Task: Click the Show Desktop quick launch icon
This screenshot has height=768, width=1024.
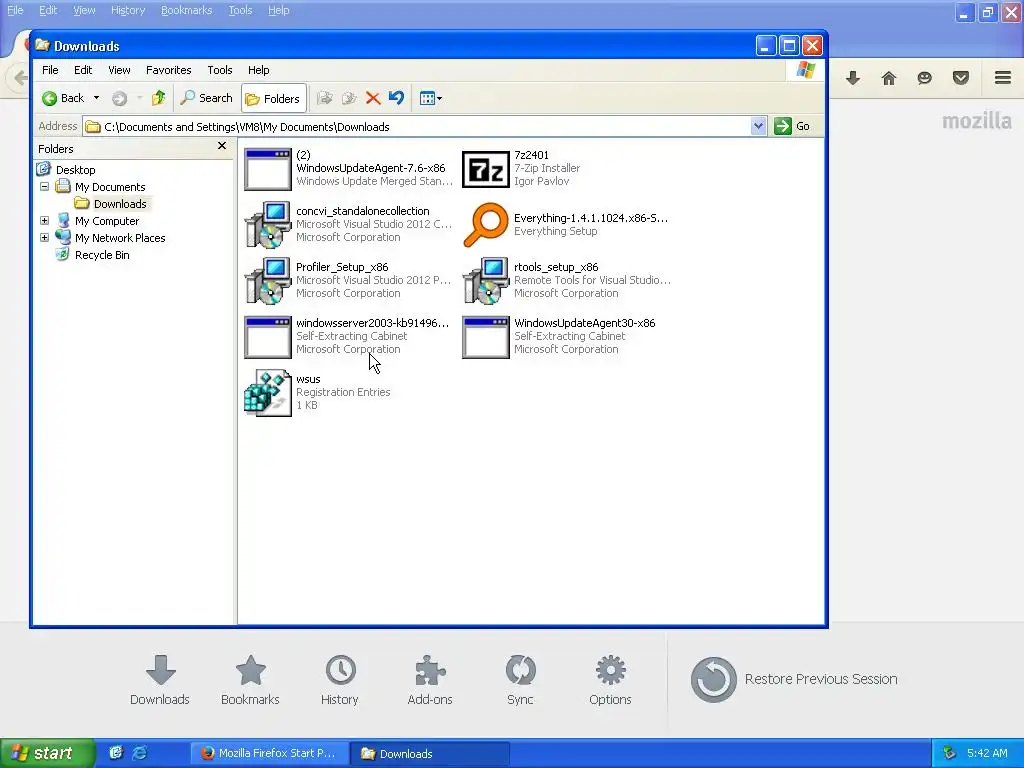Action: point(116,753)
